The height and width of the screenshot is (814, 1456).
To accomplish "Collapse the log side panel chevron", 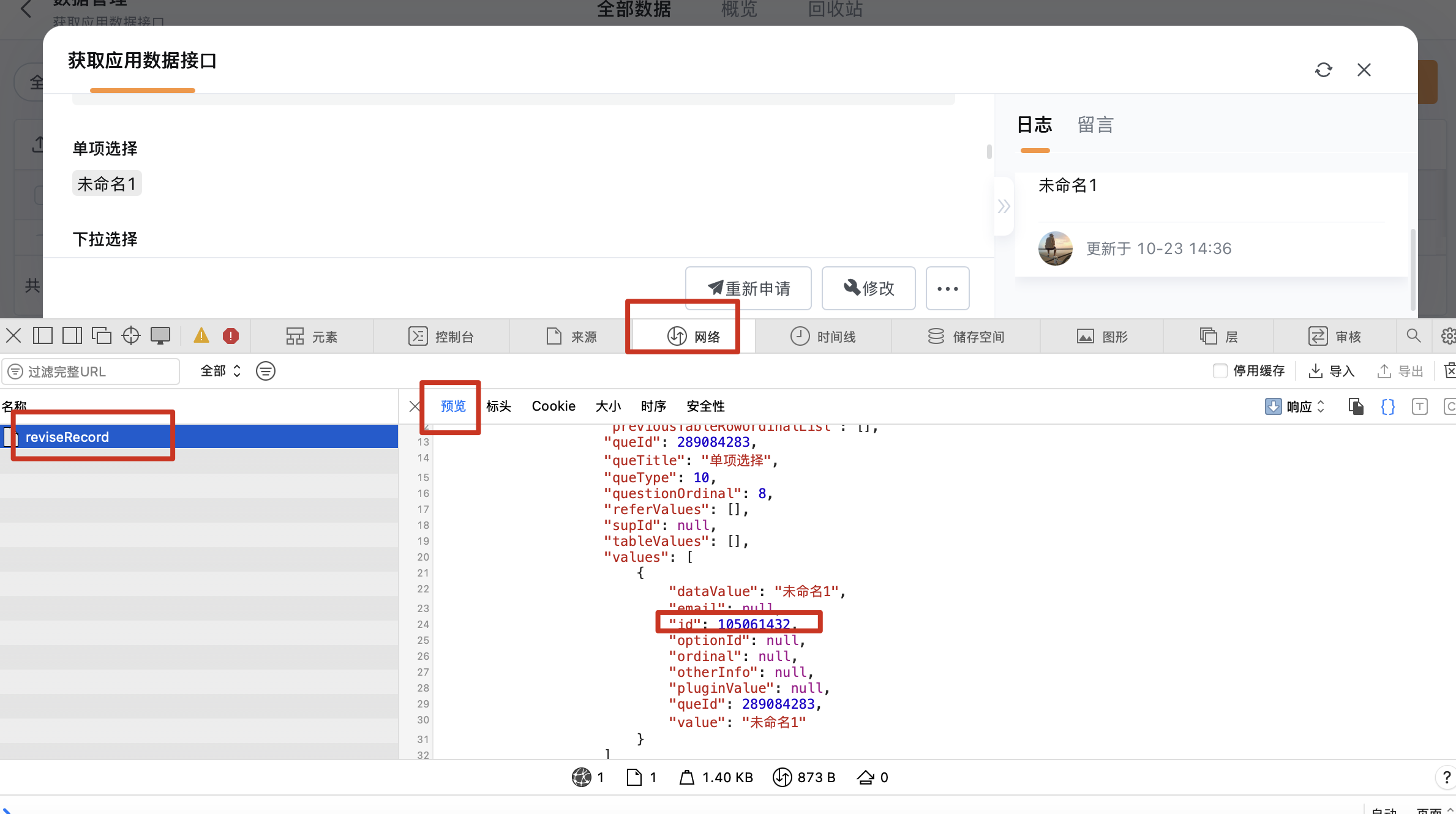I will click(x=1004, y=206).
